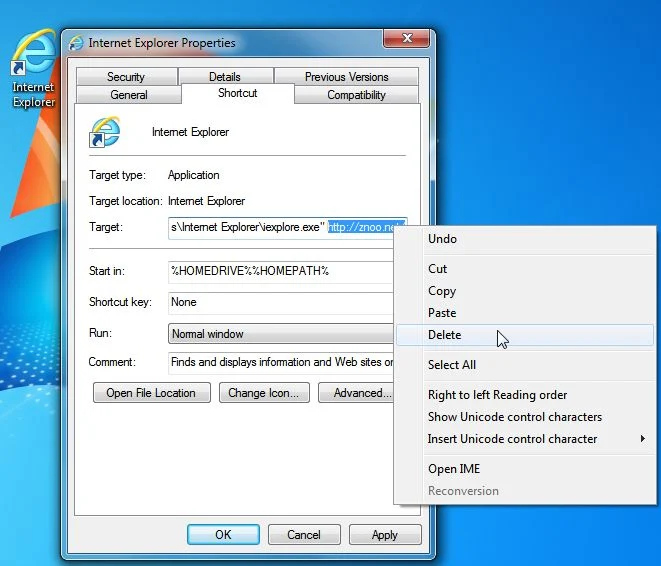Click the Reconversion menu entry

pyautogui.click(x=525, y=491)
